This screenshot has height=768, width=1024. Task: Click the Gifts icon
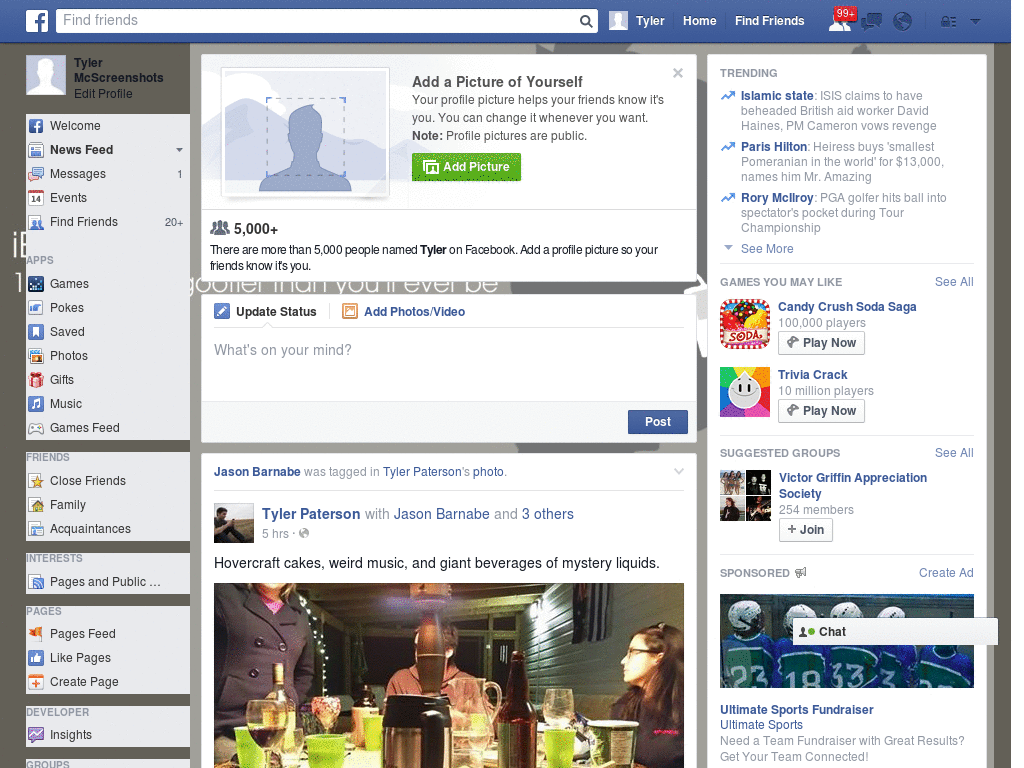36,380
